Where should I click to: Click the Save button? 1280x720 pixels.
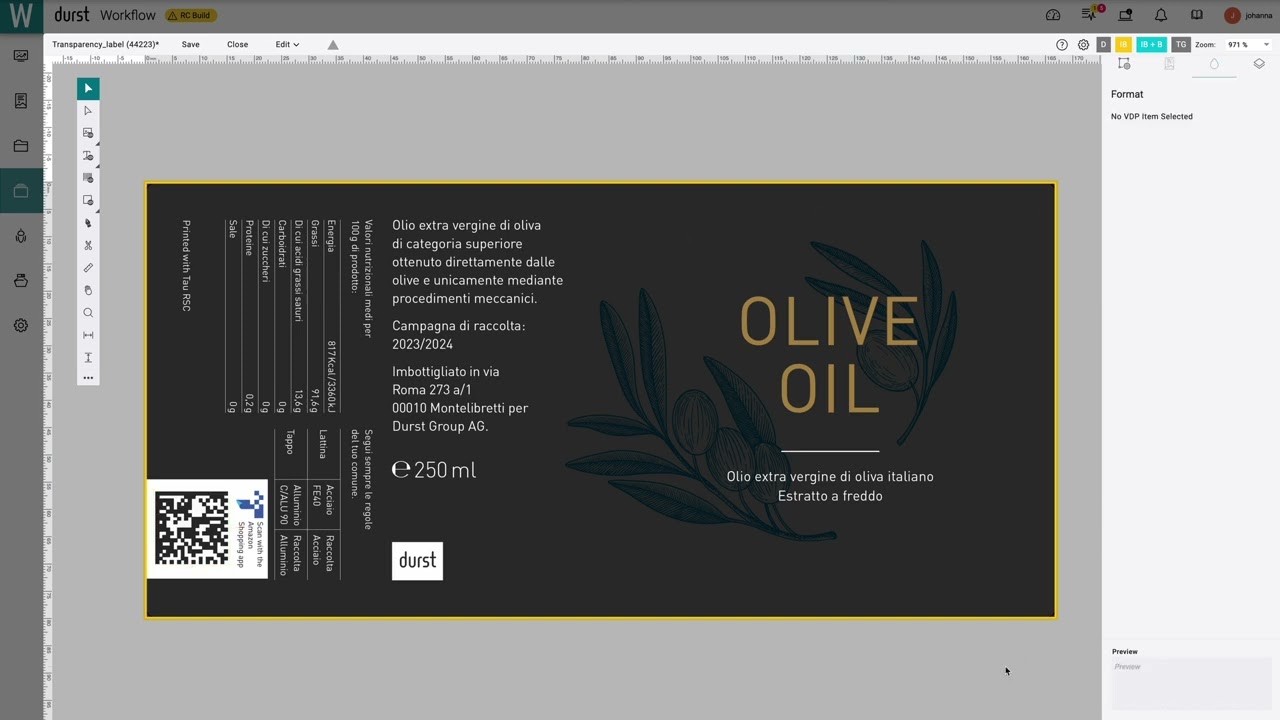pos(190,45)
